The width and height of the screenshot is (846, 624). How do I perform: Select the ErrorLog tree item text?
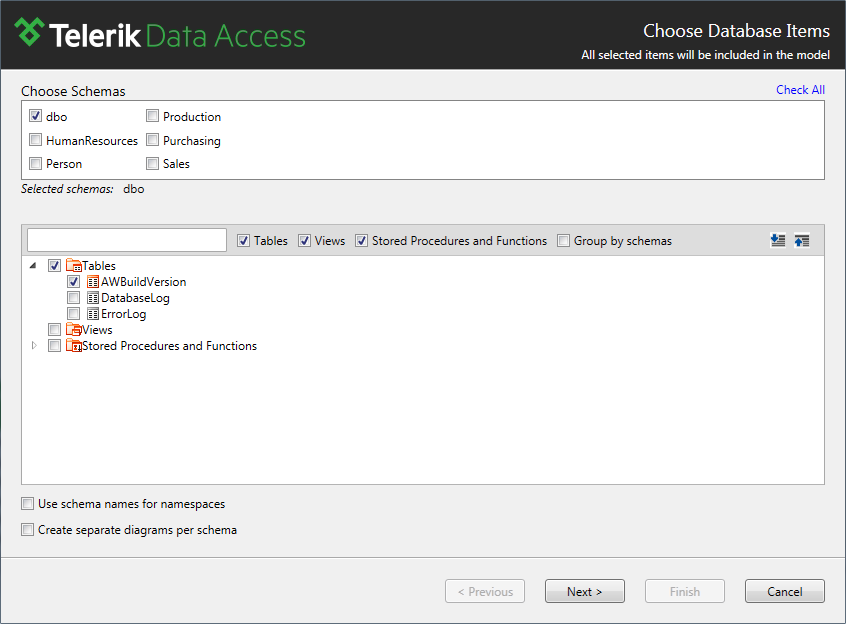(x=124, y=314)
